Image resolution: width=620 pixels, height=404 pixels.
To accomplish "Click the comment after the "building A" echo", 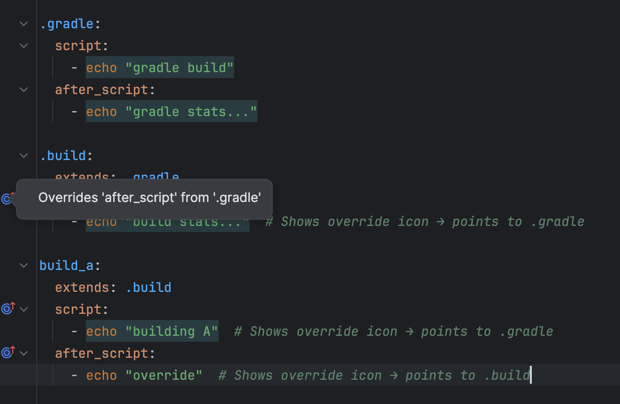I will click(393, 331).
